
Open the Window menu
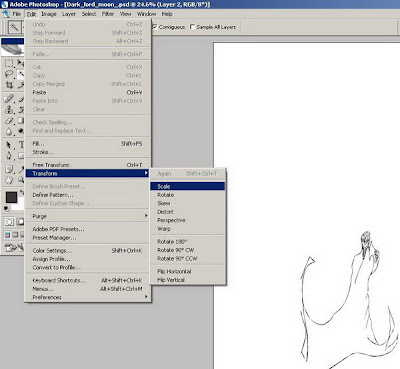coord(147,14)
